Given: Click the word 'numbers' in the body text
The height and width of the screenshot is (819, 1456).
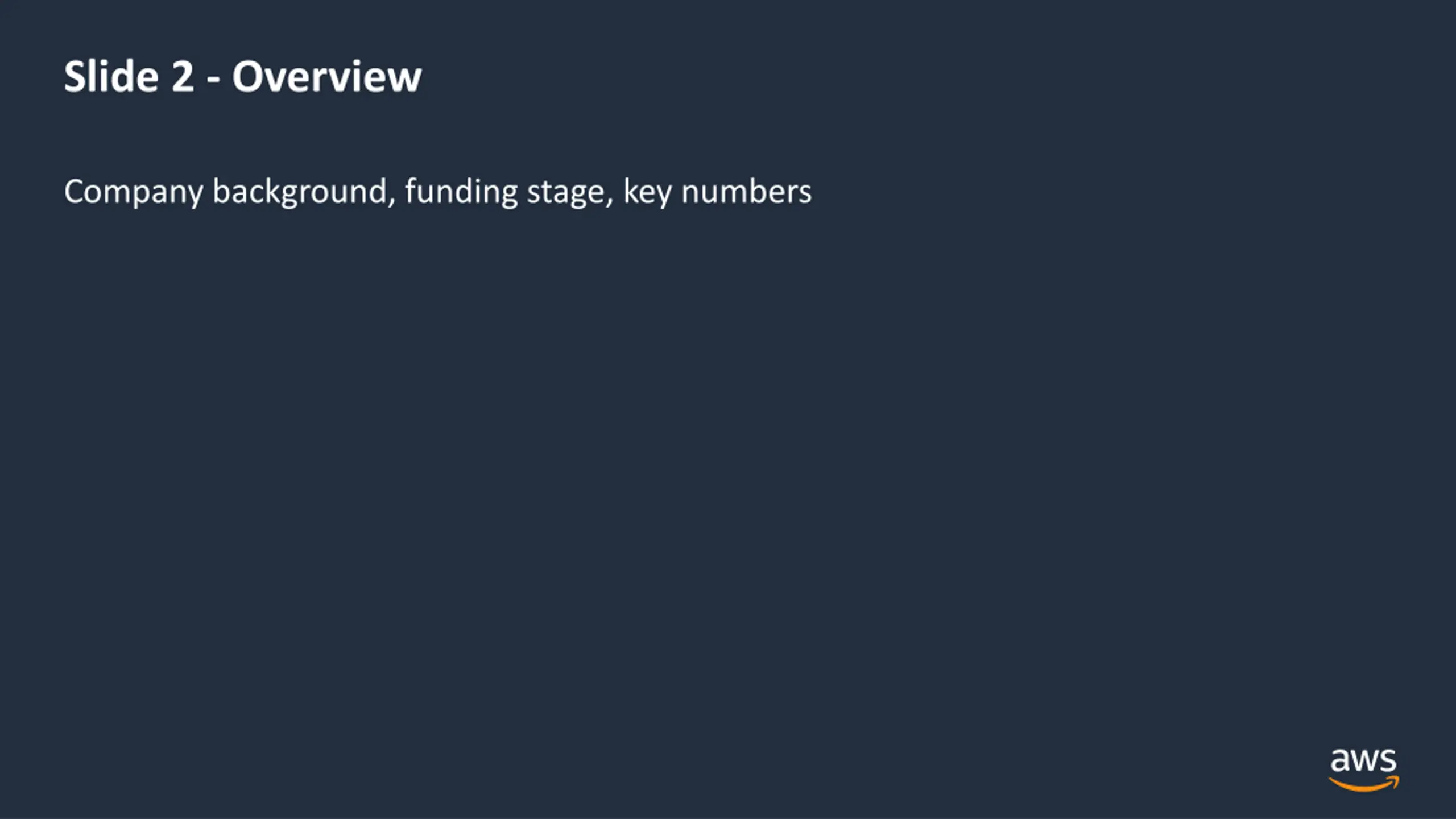Looking at the screenshot, I should [746, 191].
